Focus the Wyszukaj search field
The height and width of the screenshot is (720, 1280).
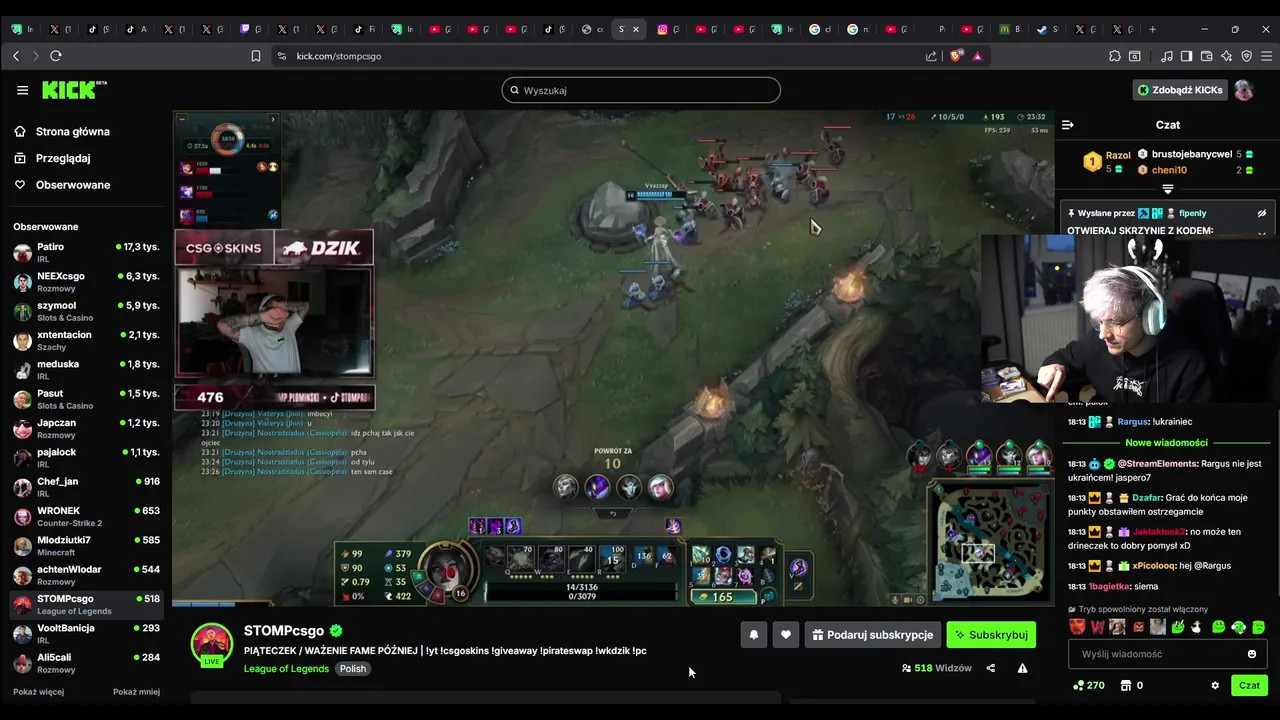pyautogui.click(x=641, y=90)
